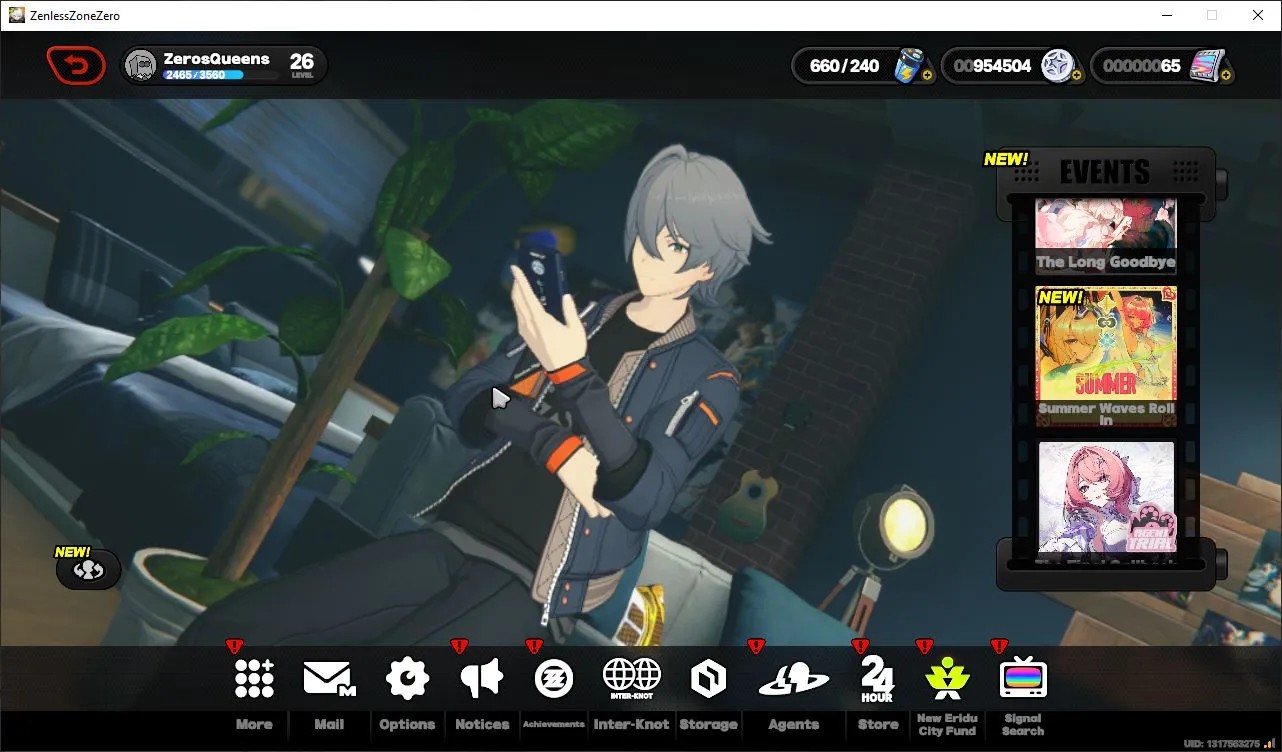Open Summer Waves Roll In event thumbnail
1282x752 pixels.
coord(1105,357)
